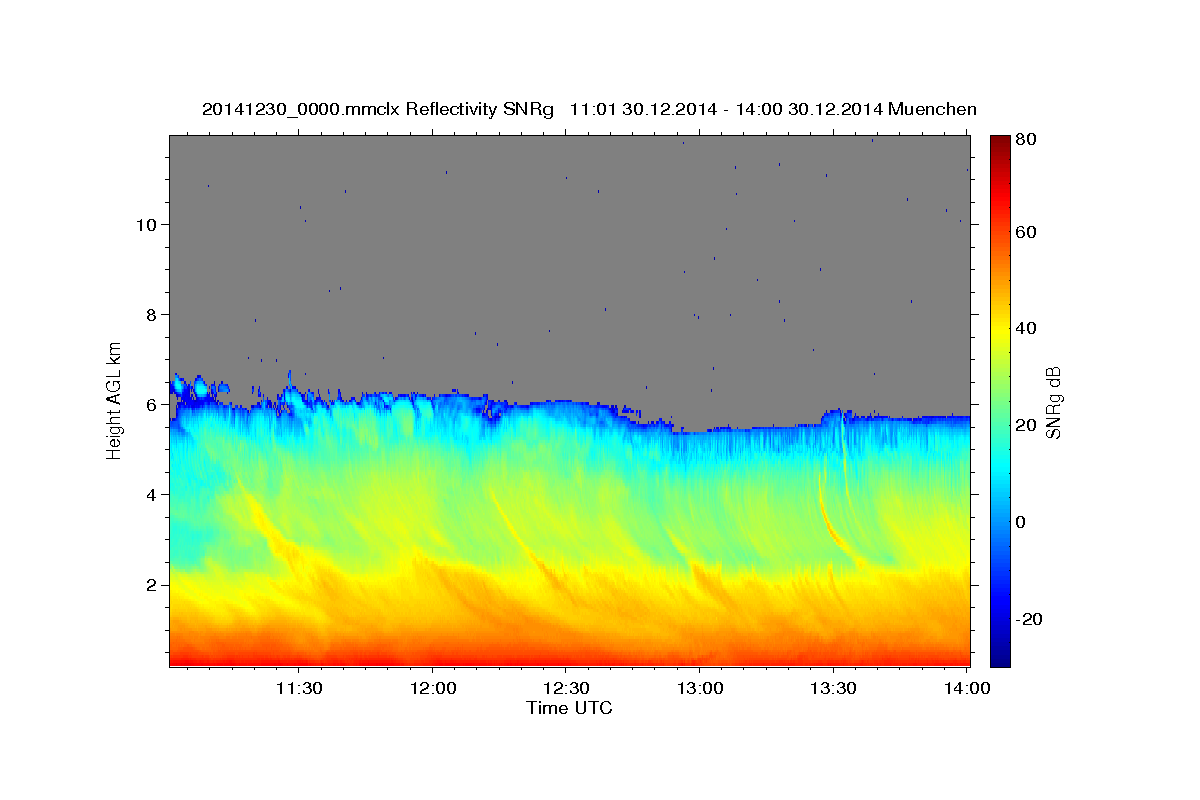Click the 'Time UTC' axis label
The height and width of the screenshot is (800, 1200).
pos(569,709)
